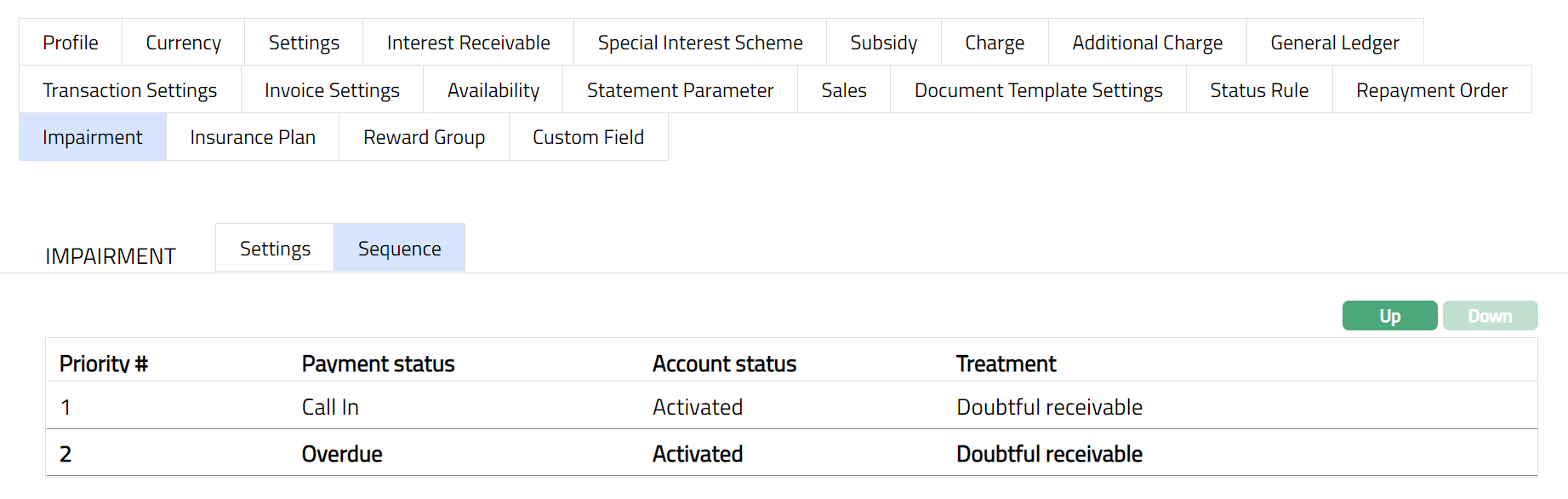Open the Custom Field tab
The image size is (1568, 499).
[x=588, y=137]
